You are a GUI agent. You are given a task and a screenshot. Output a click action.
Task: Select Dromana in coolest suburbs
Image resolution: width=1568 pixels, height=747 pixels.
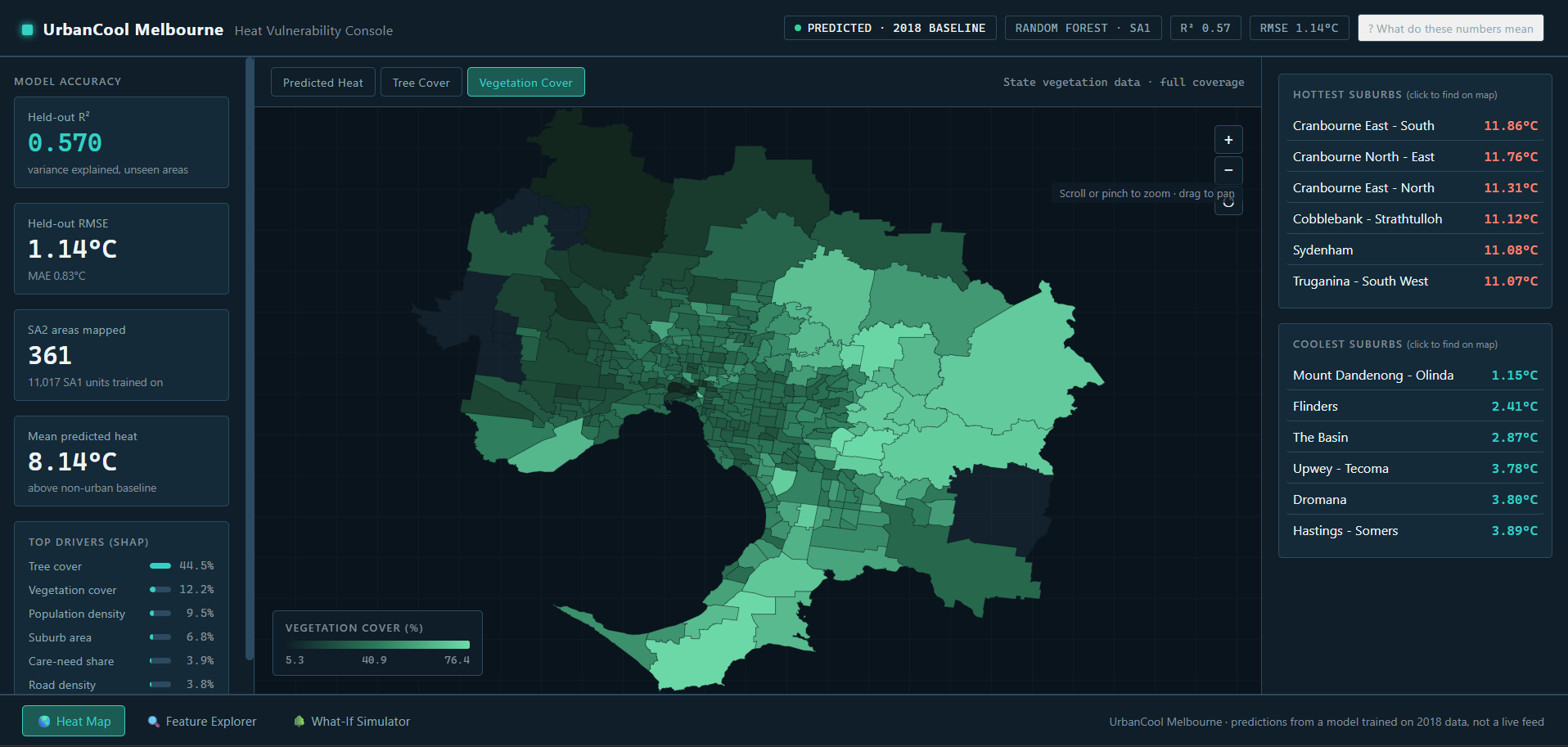[1415, 500]
